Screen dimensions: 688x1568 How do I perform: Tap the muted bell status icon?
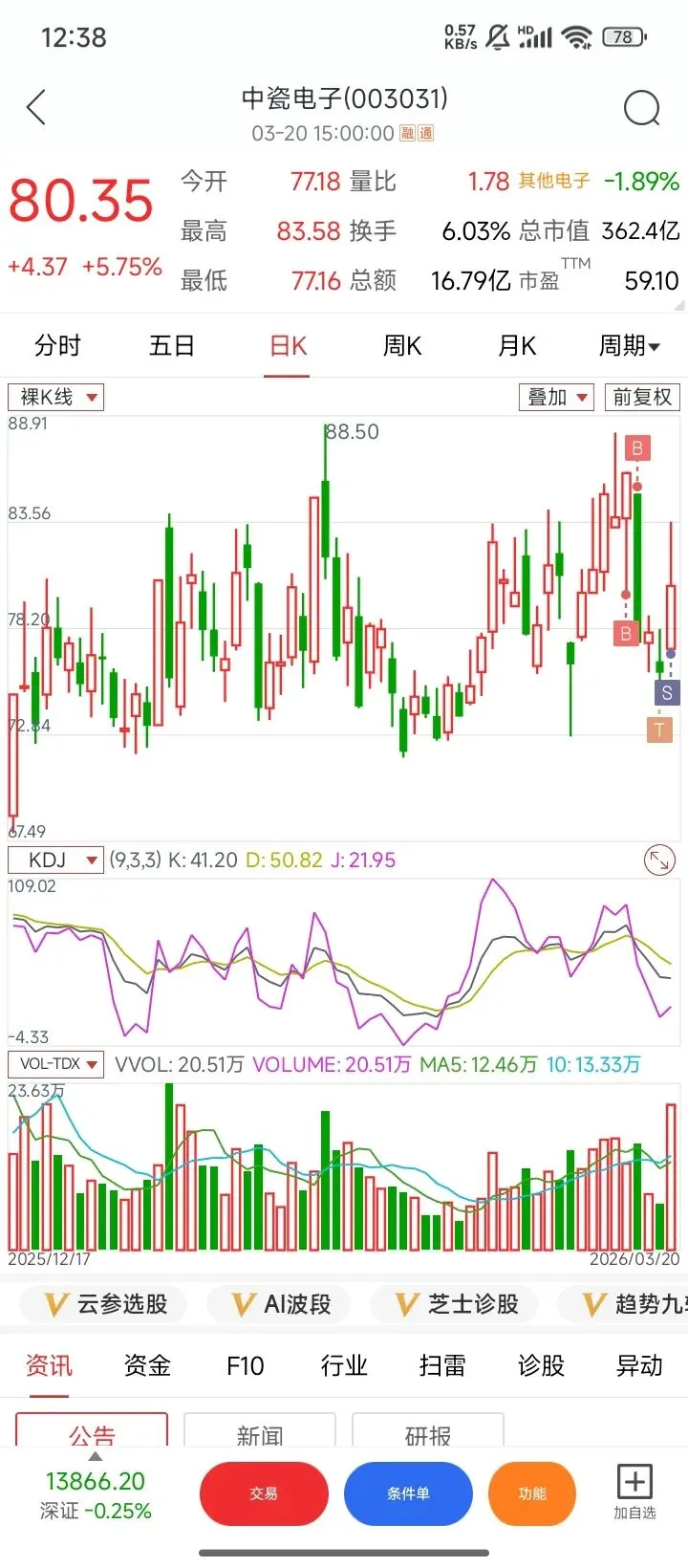498,37
